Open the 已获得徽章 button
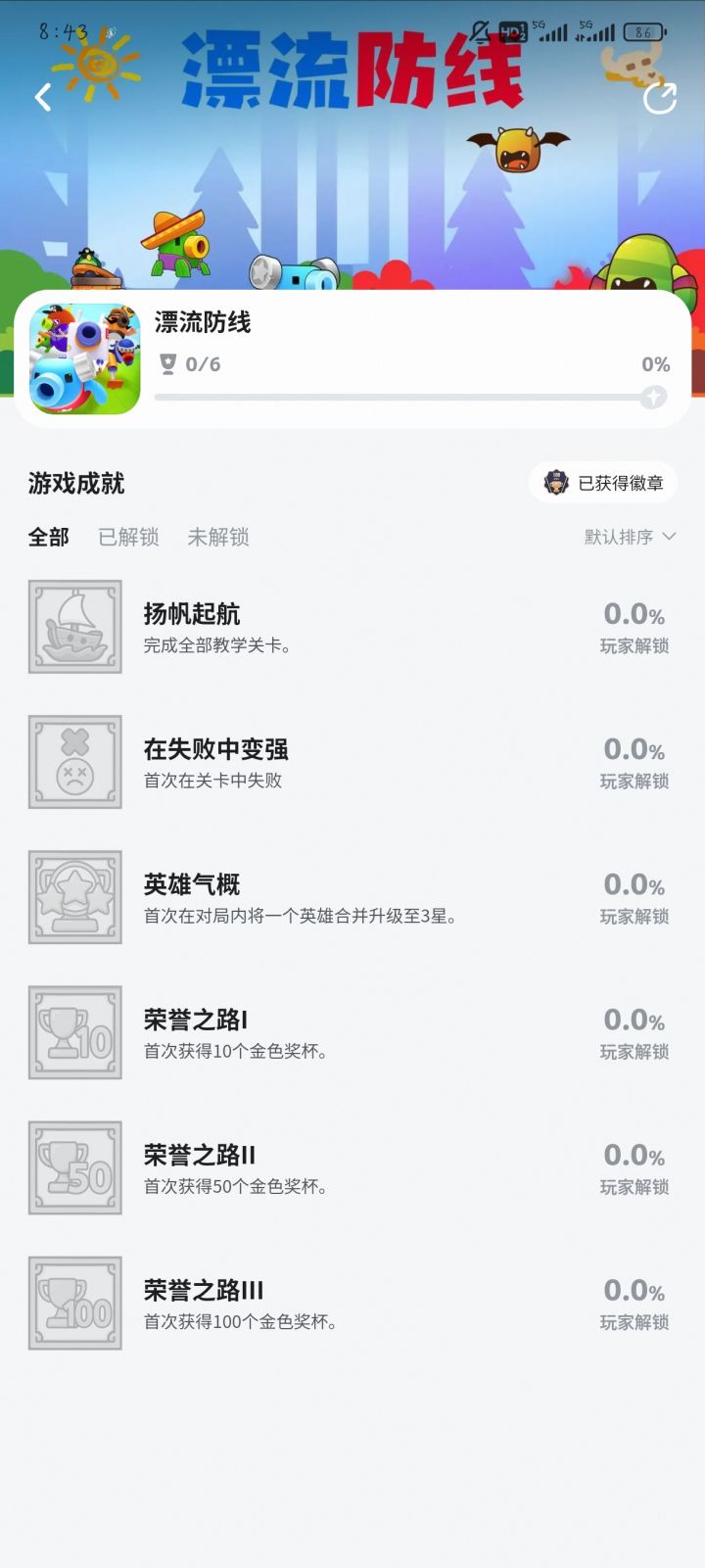 [x=604, y=483]
